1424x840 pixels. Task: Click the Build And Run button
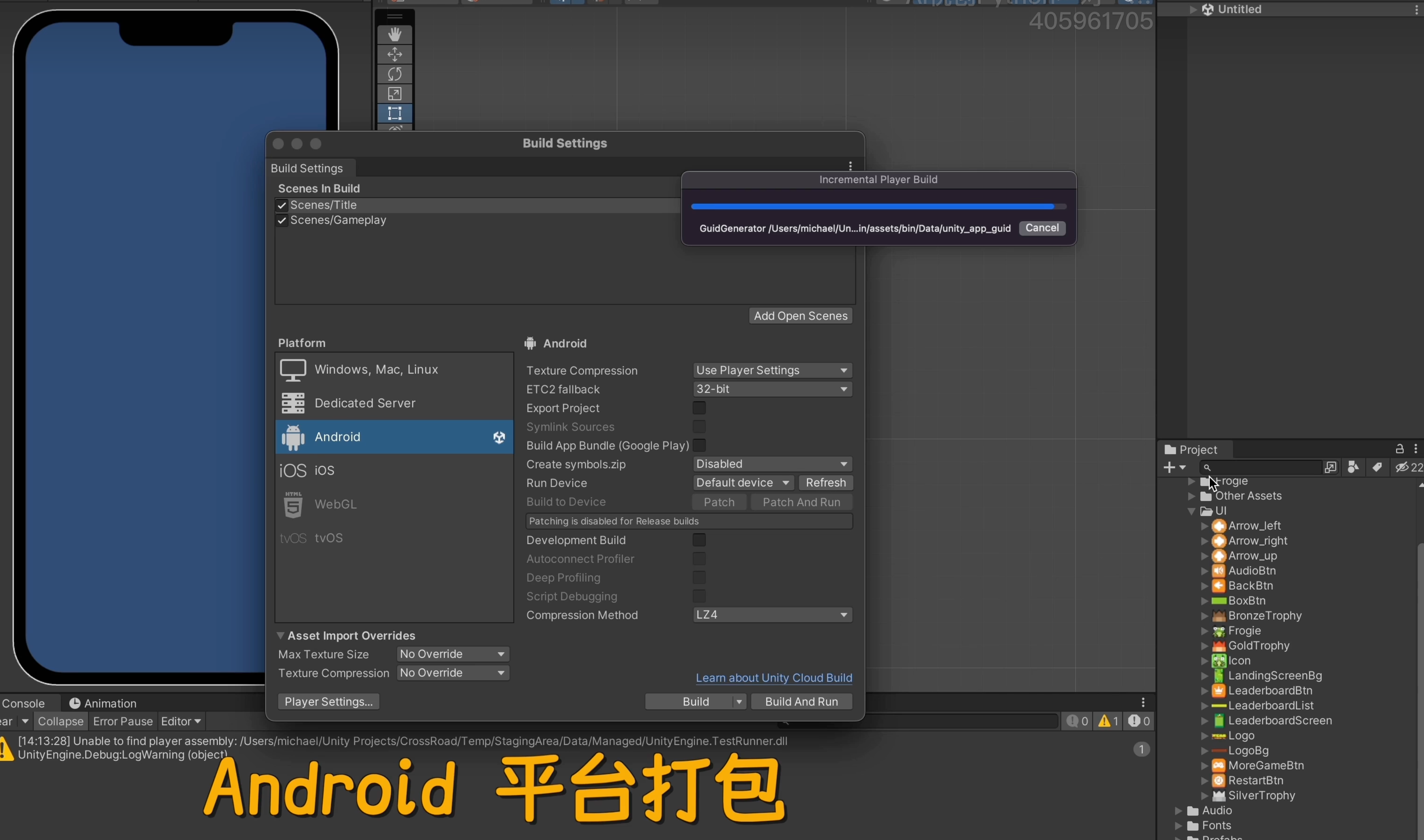point(801,702)
